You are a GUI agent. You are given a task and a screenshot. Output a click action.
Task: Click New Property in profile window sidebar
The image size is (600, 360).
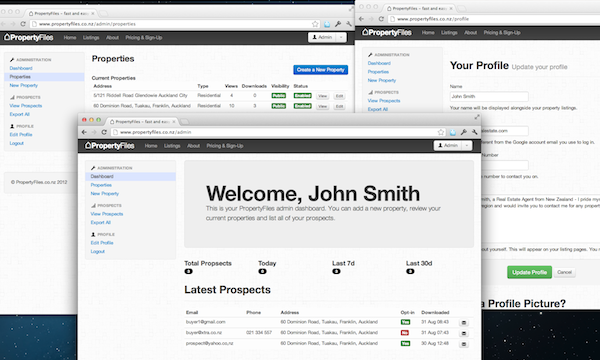(382, 80)
